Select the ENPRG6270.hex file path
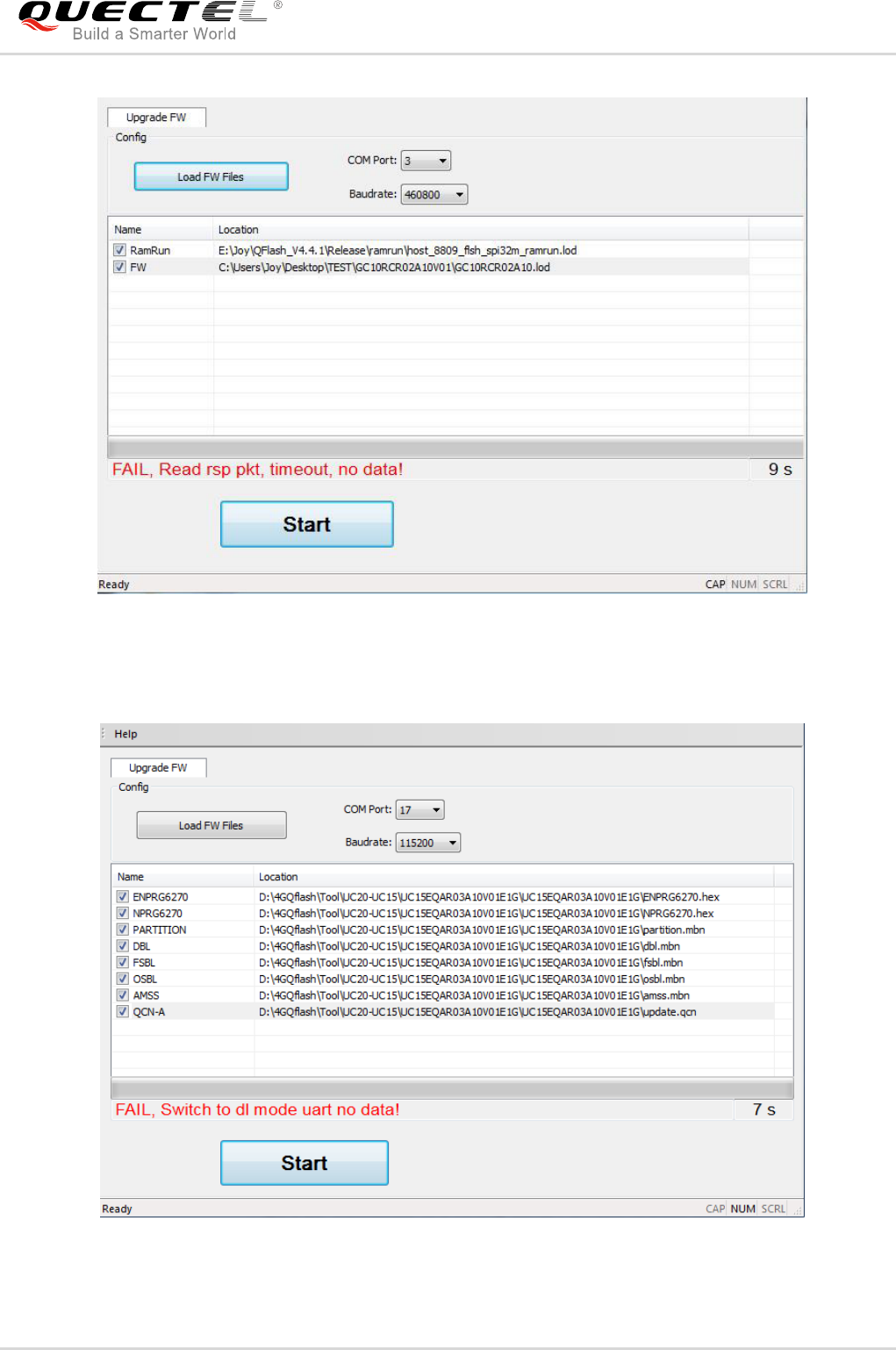896x1350 pixels. coord(489,897)
